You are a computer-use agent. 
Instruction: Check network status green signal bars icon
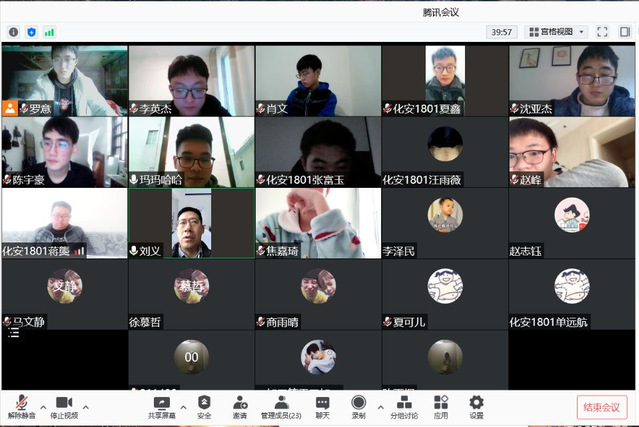click(49, 32)
